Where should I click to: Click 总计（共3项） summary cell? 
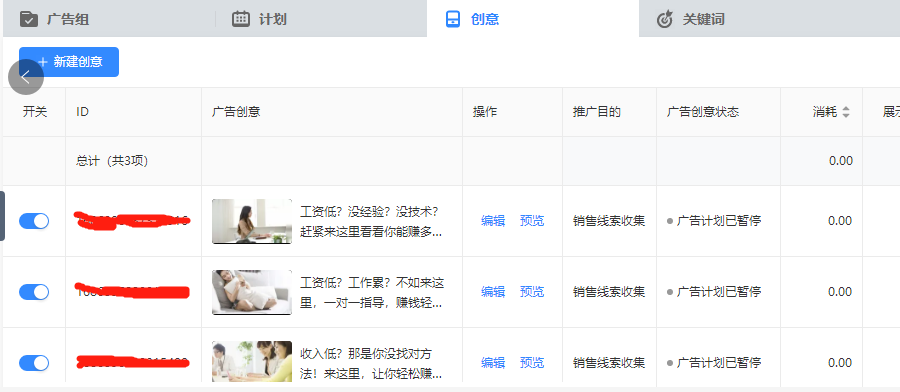pos(112,161)
